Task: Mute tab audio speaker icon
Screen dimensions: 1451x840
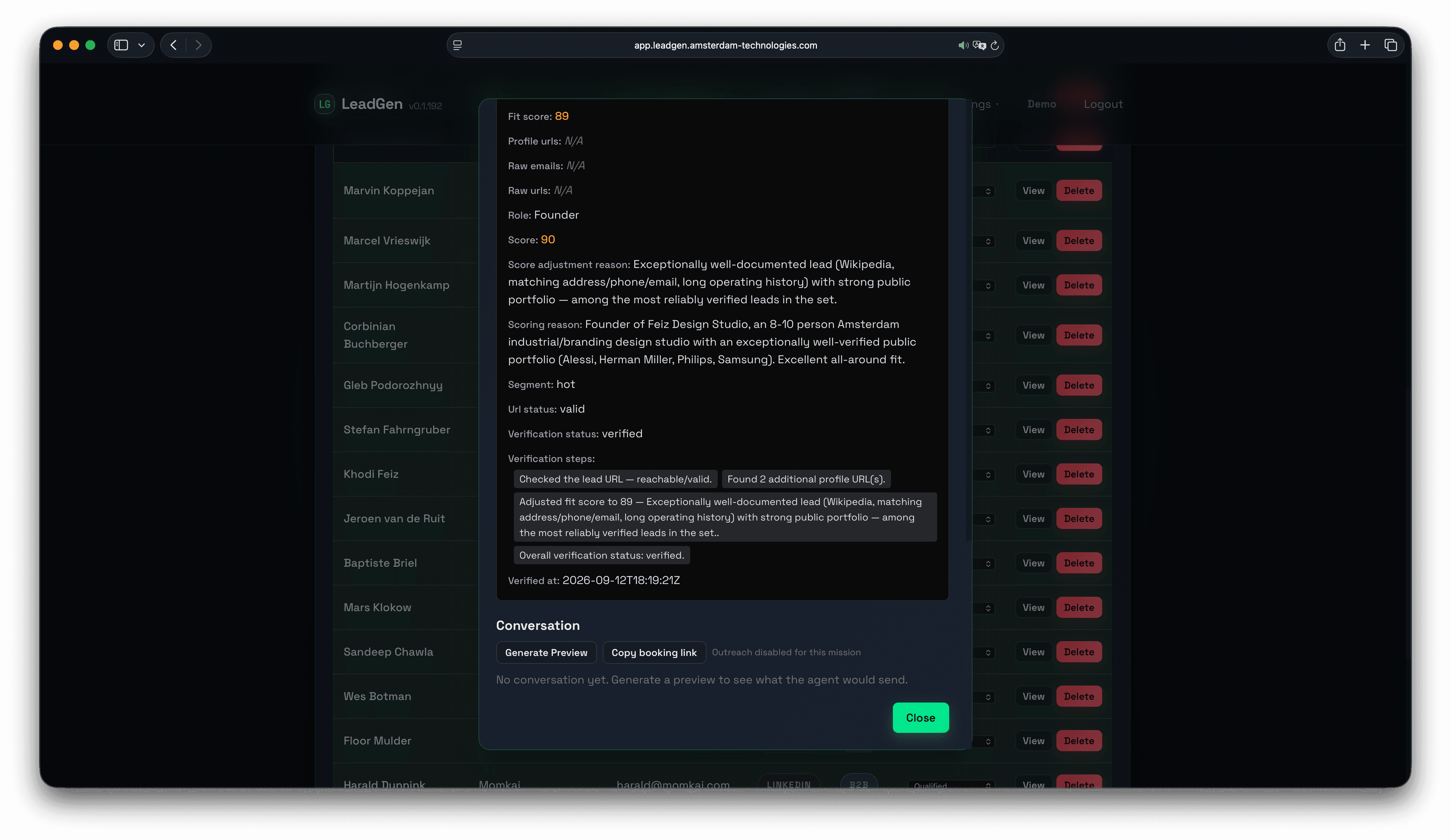Action: pyautogui.click(x=963, y=45)
